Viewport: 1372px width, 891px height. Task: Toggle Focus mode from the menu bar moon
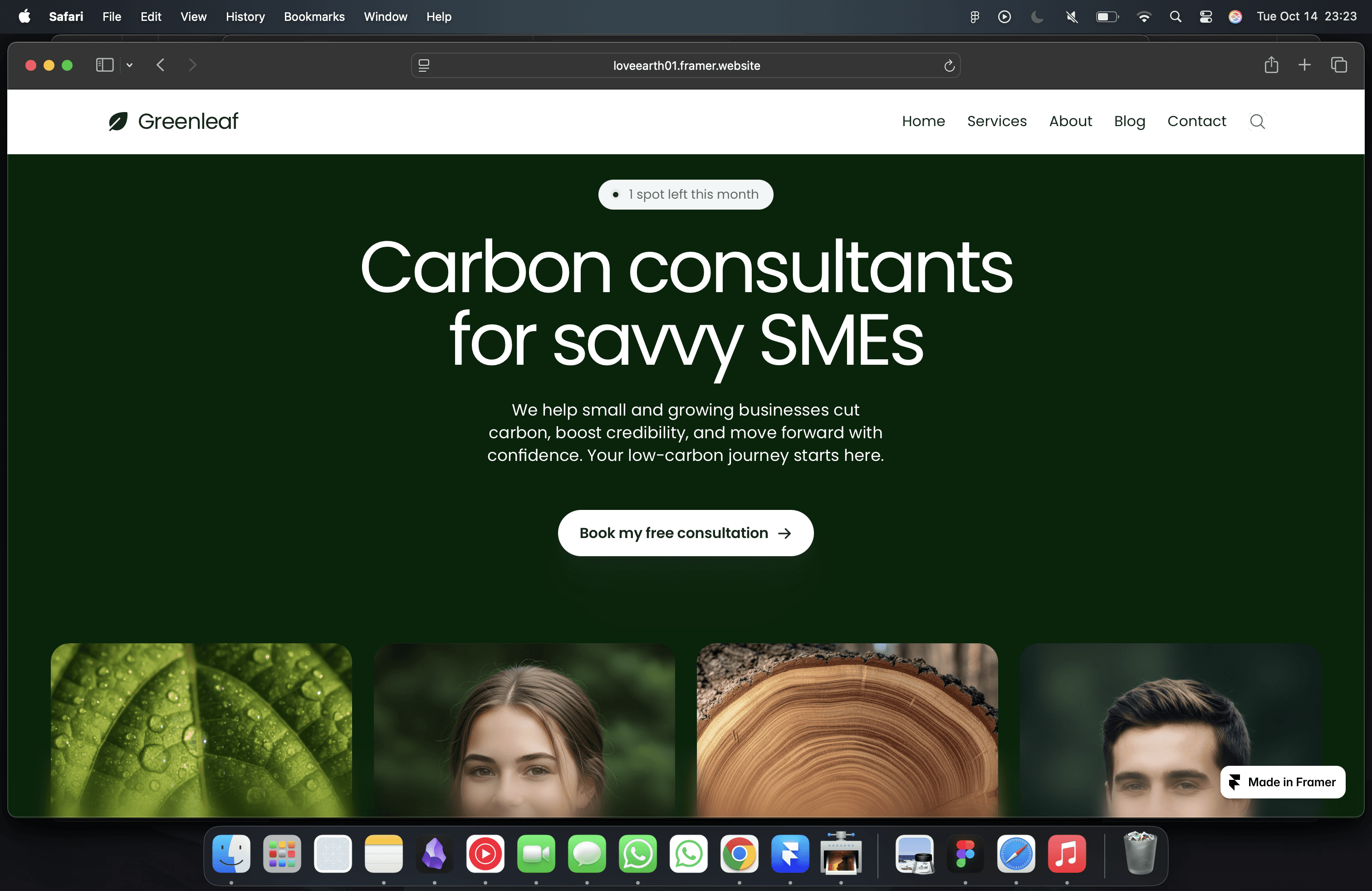pyautogui.click(x=1037, y=17)
